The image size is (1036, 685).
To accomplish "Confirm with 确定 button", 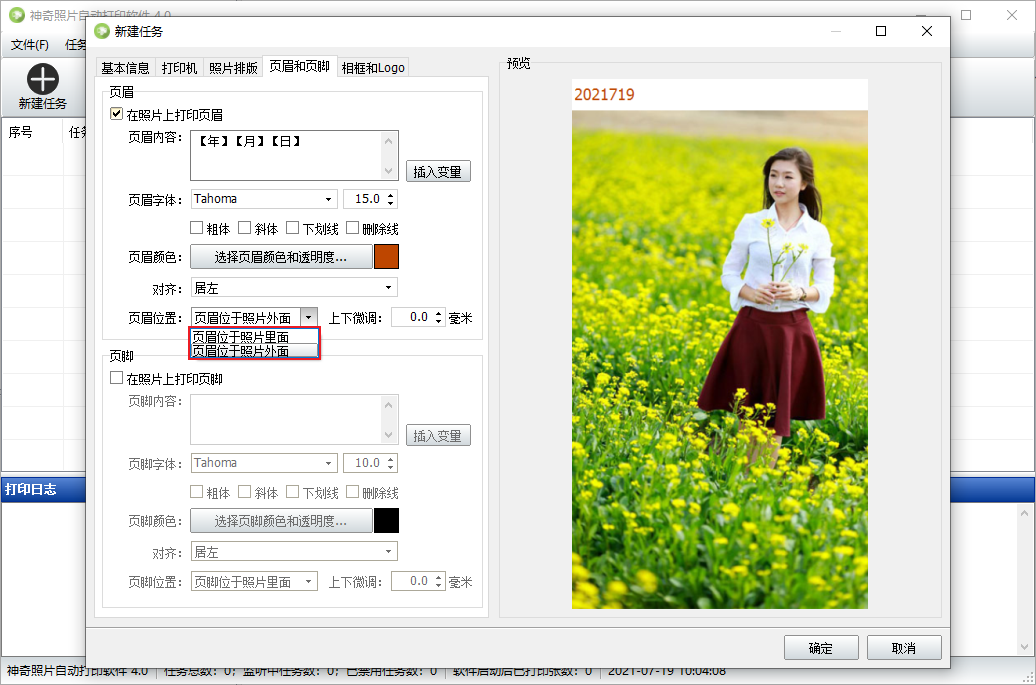I will click(x=821, y=648).
